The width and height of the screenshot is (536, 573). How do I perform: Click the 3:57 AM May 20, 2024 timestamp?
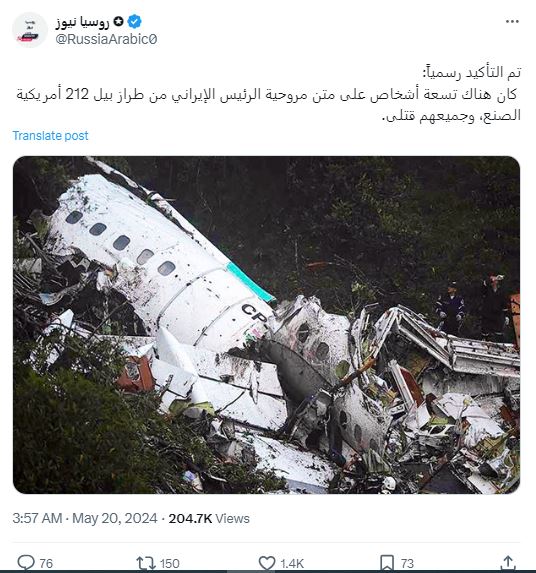(x=85, y=518)
